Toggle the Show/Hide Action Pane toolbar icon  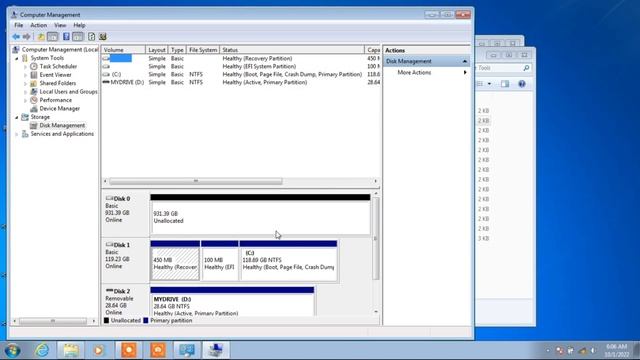(78, 37)
